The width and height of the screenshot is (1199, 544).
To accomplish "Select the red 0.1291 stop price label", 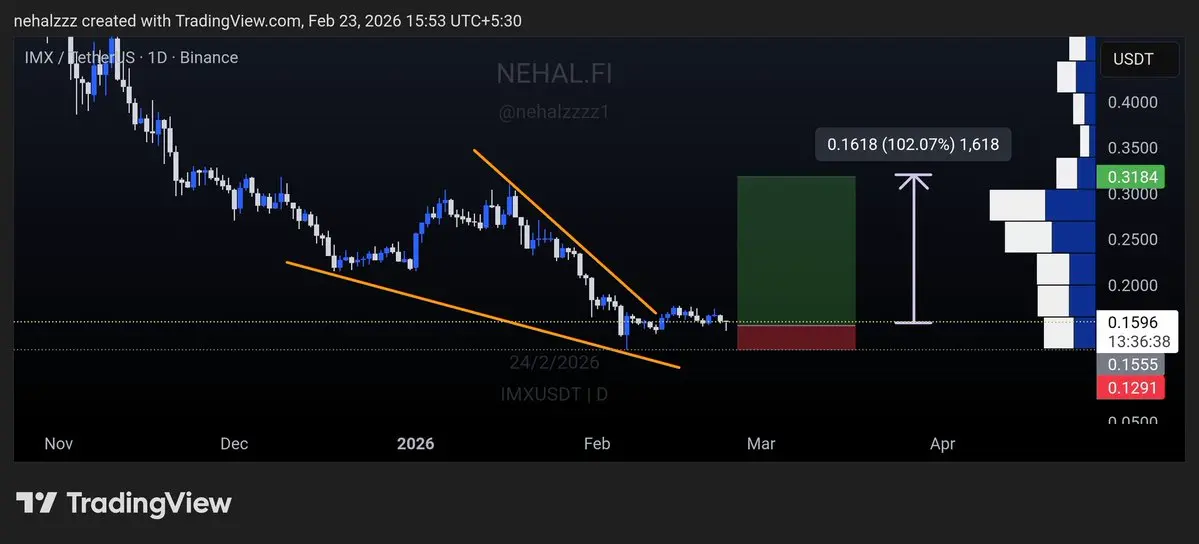I will (1130, 386).
